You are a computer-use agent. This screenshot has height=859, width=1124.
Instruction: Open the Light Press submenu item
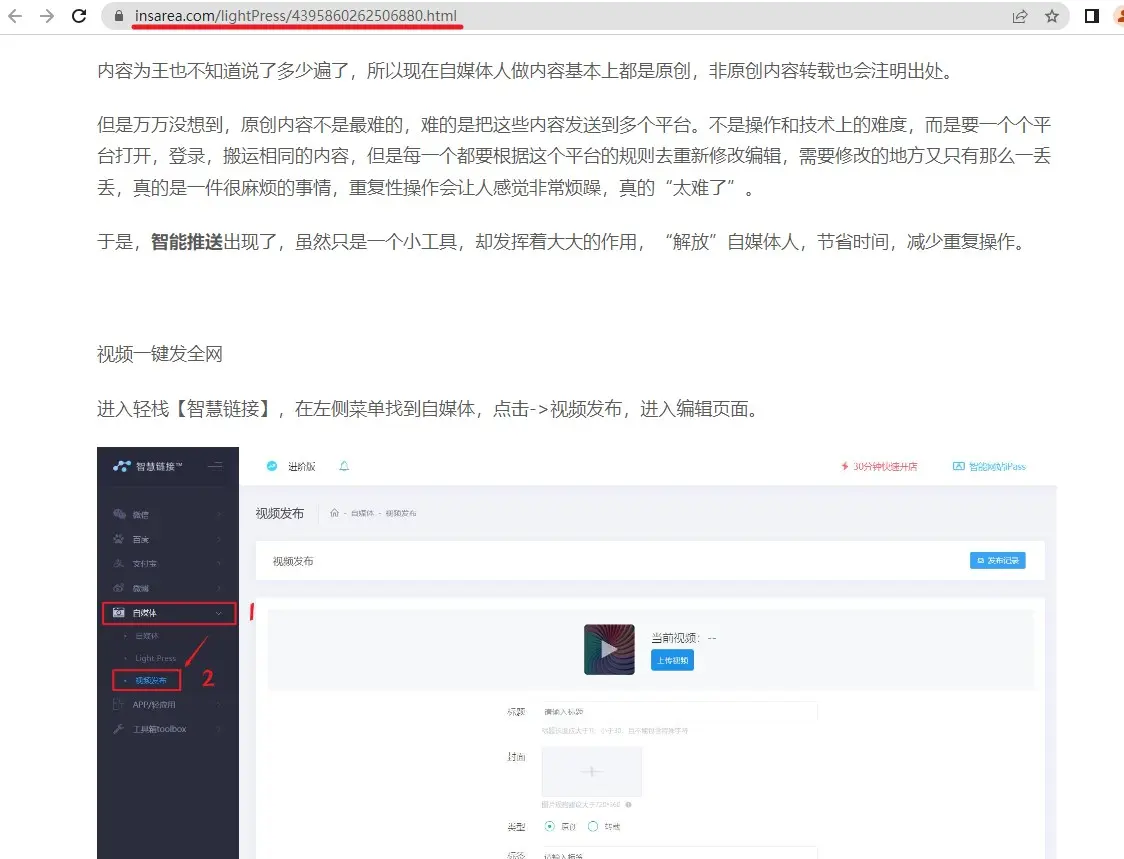coord(154,658)
